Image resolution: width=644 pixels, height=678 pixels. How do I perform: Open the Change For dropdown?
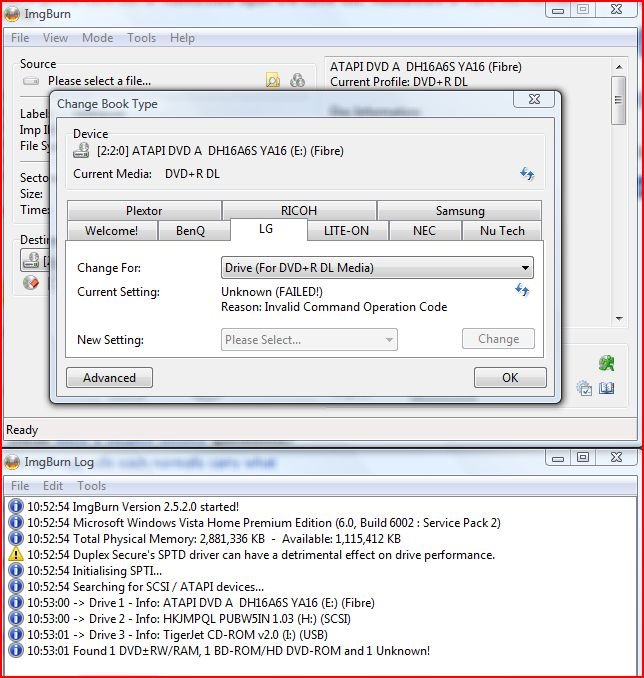(377, 268)
